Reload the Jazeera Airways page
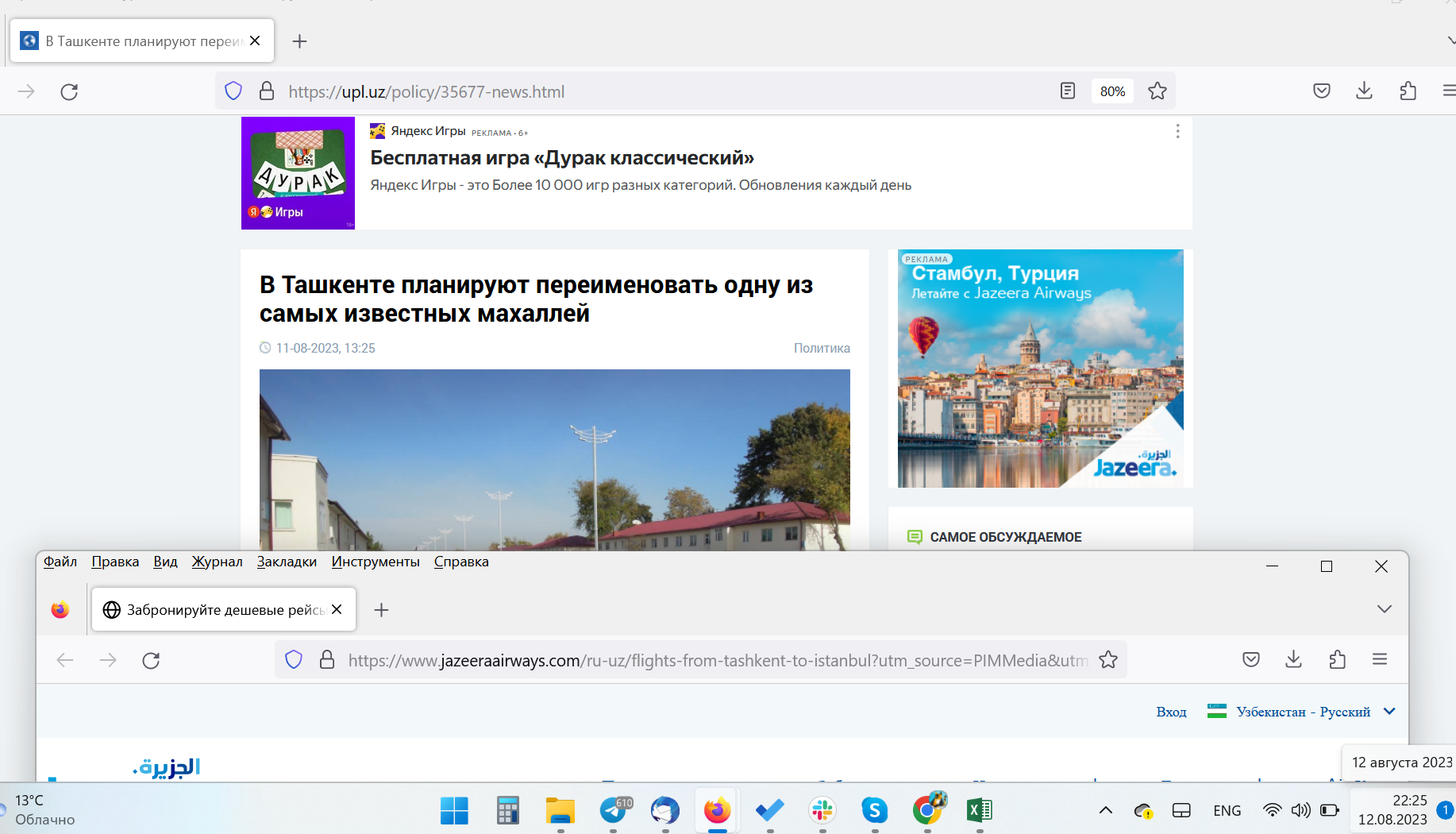Screen dimensions: 1456x834 tap(151, 660)
